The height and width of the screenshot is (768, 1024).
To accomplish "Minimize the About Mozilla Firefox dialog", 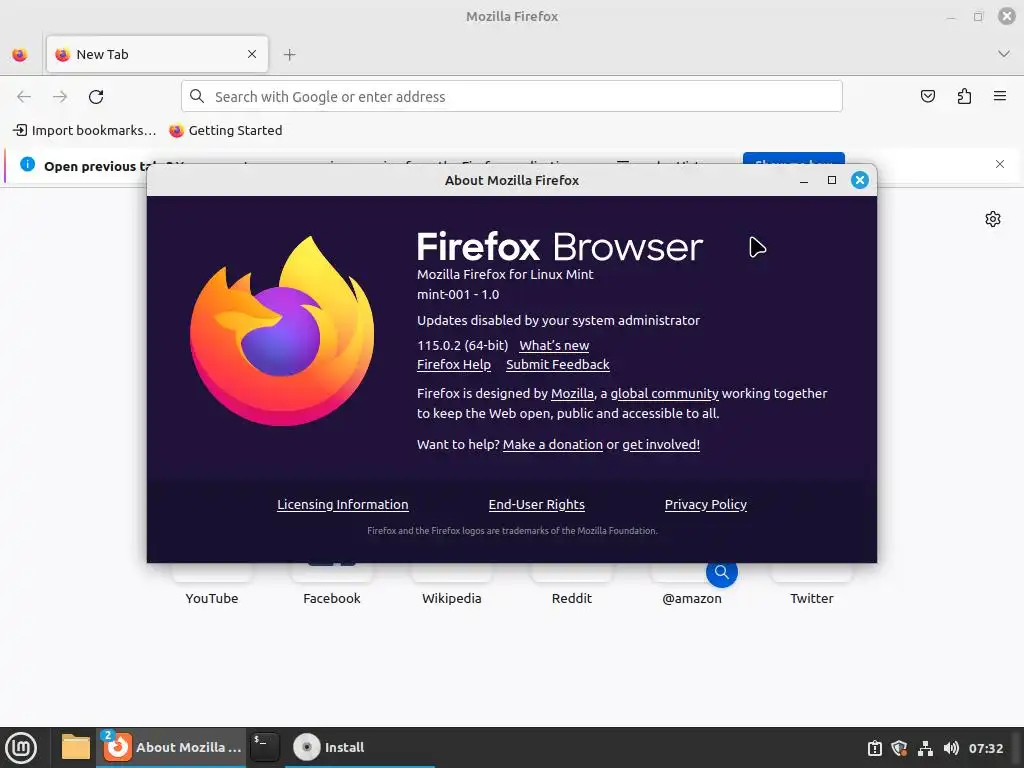I will (x=804, y=180).
